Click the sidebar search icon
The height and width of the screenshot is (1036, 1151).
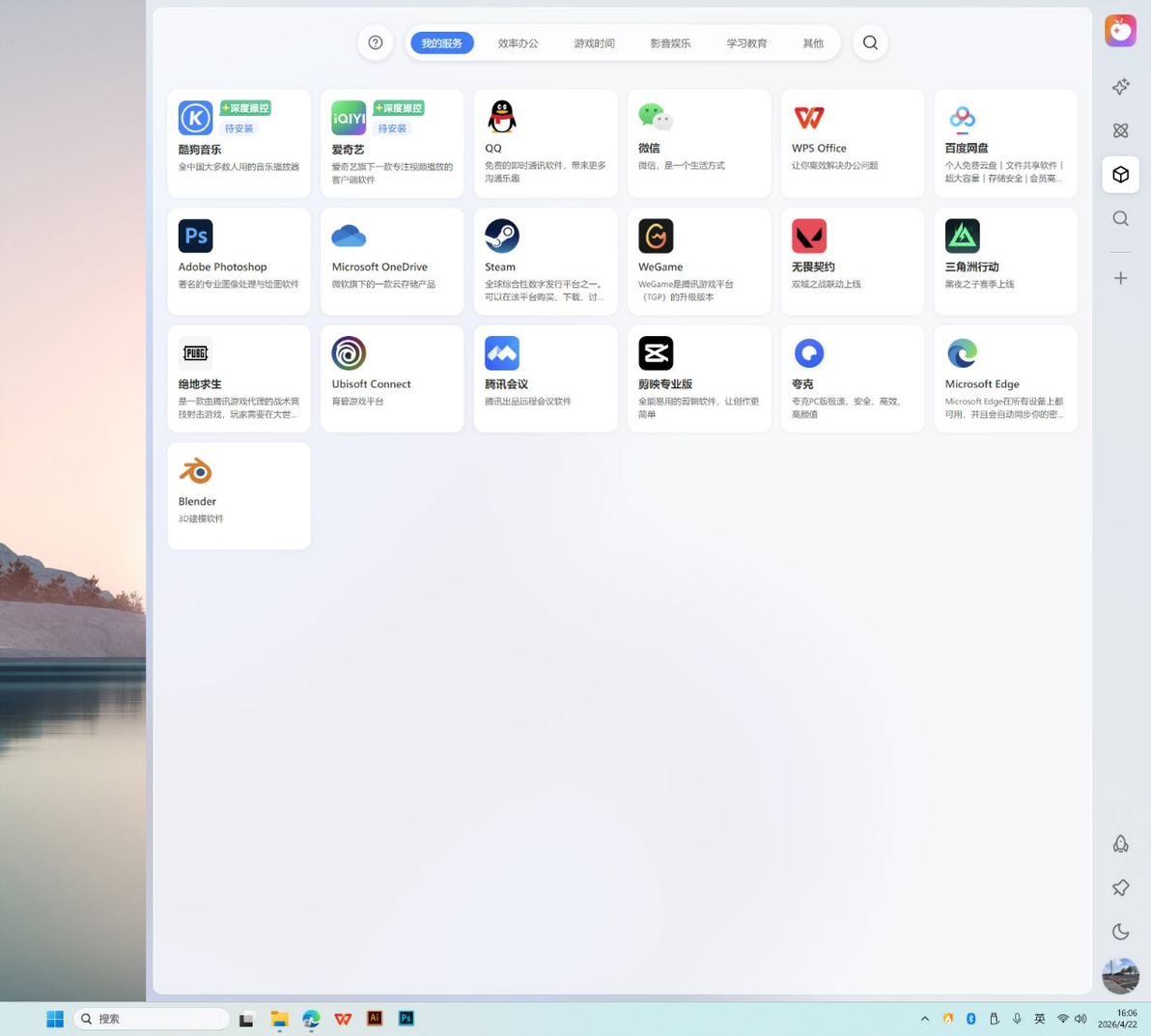click(x=1120, y=219)
